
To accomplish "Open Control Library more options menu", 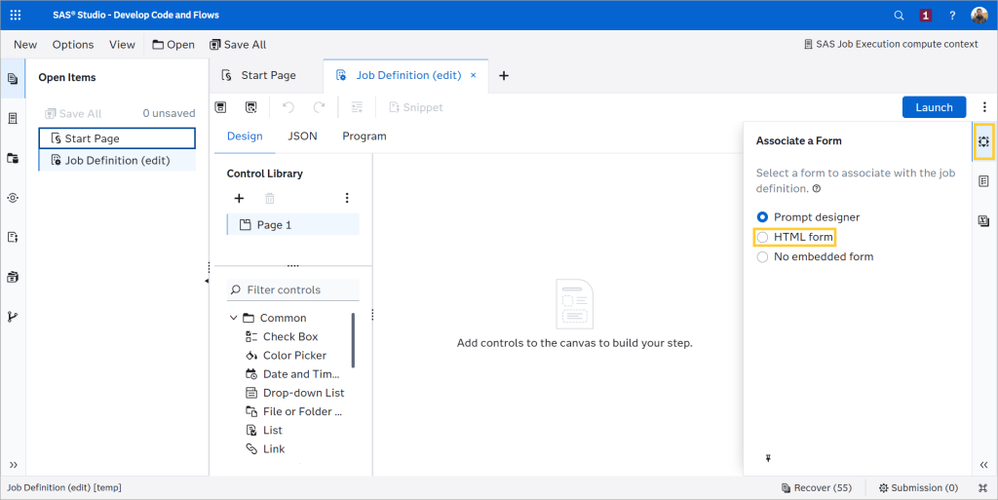I will pyautogui.click(x=347, y=198).
